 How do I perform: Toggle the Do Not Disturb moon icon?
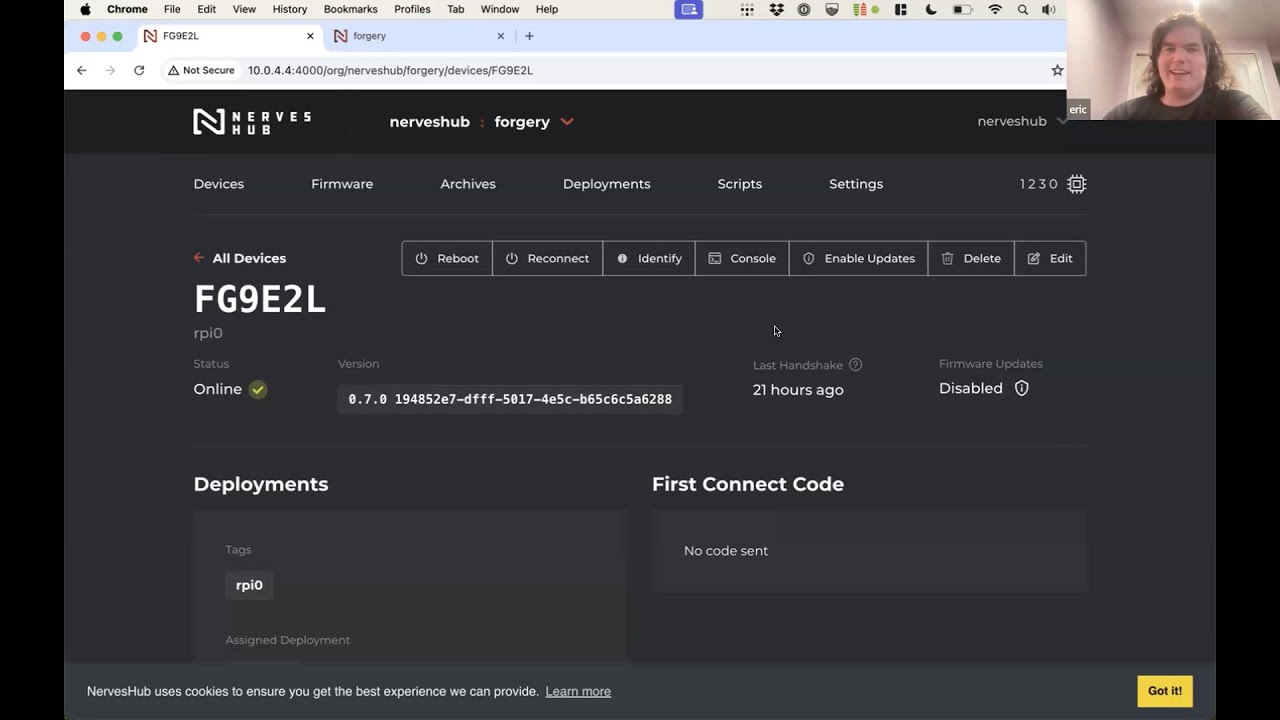[x=931, y=9]
